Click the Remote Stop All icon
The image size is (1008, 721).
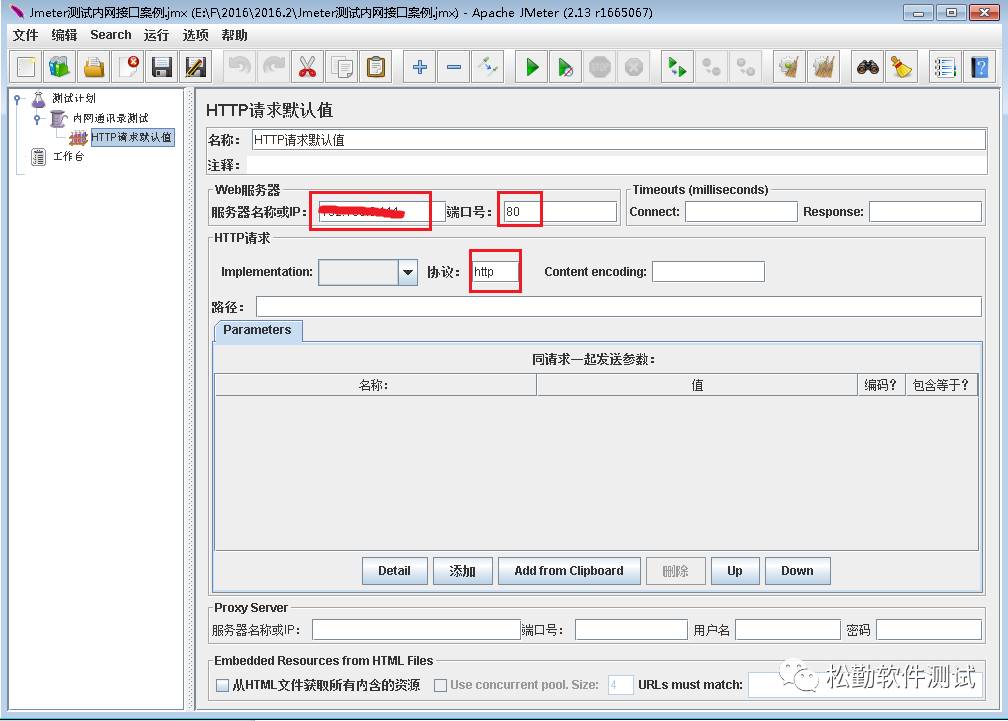pyautogui.click(x=712, y=67)
